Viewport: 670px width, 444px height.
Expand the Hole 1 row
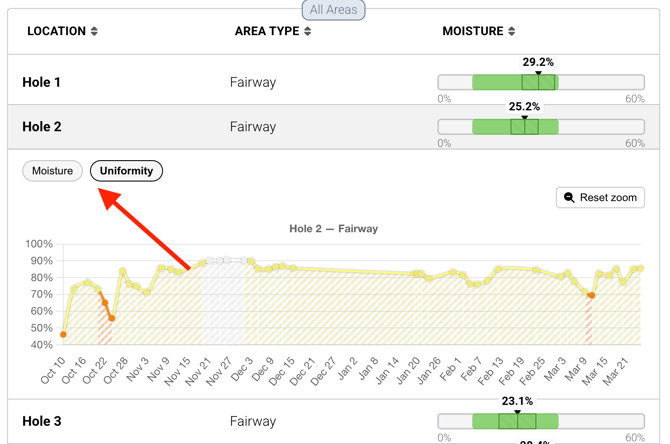(x=42, y=82)
